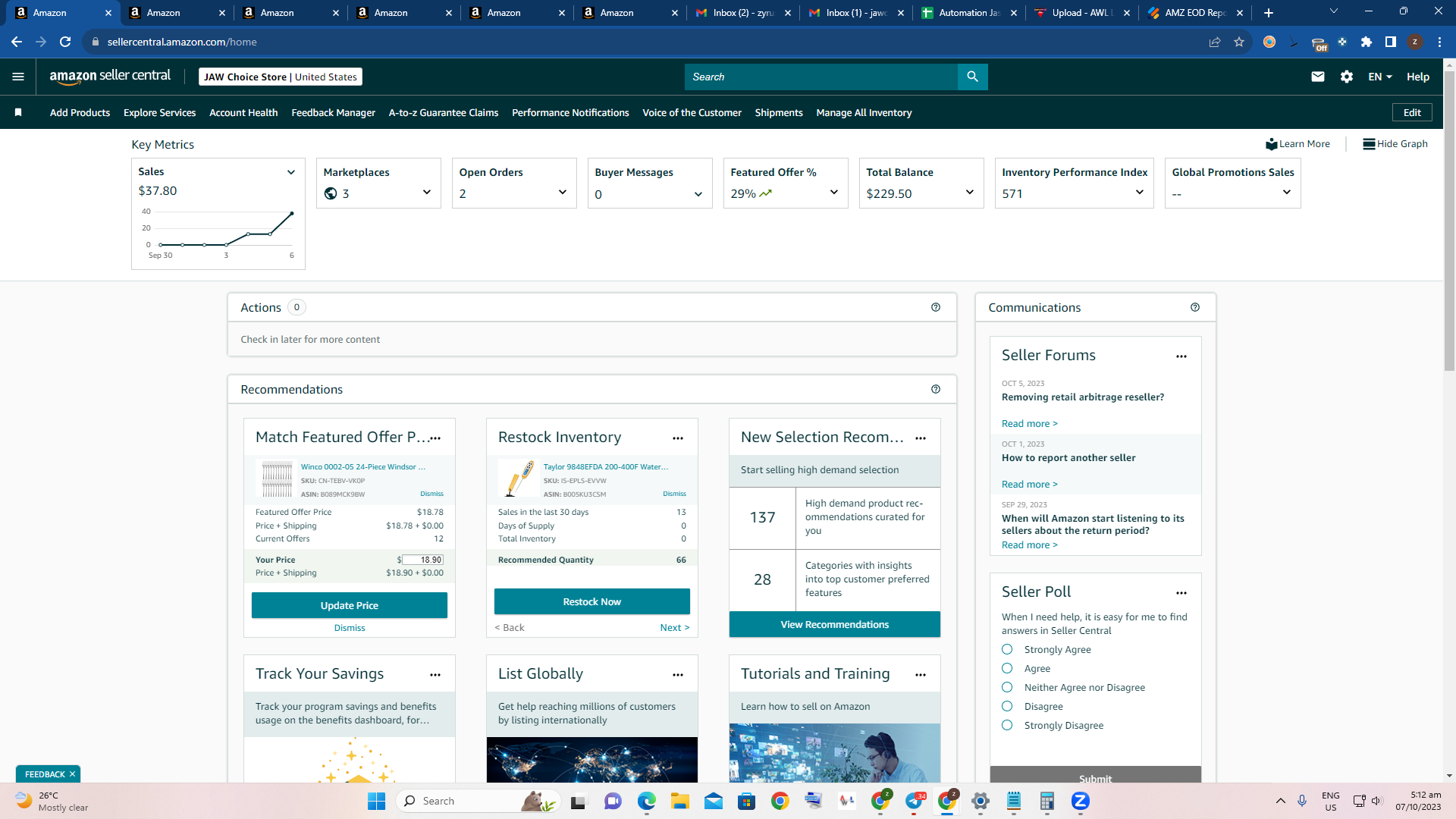Screen dimensions: 1456x819
Task: Expand the Featured Offer % dropdown
Action: [834, 193]
